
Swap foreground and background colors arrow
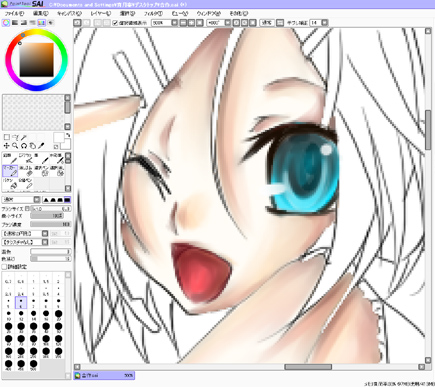[68, 135]
